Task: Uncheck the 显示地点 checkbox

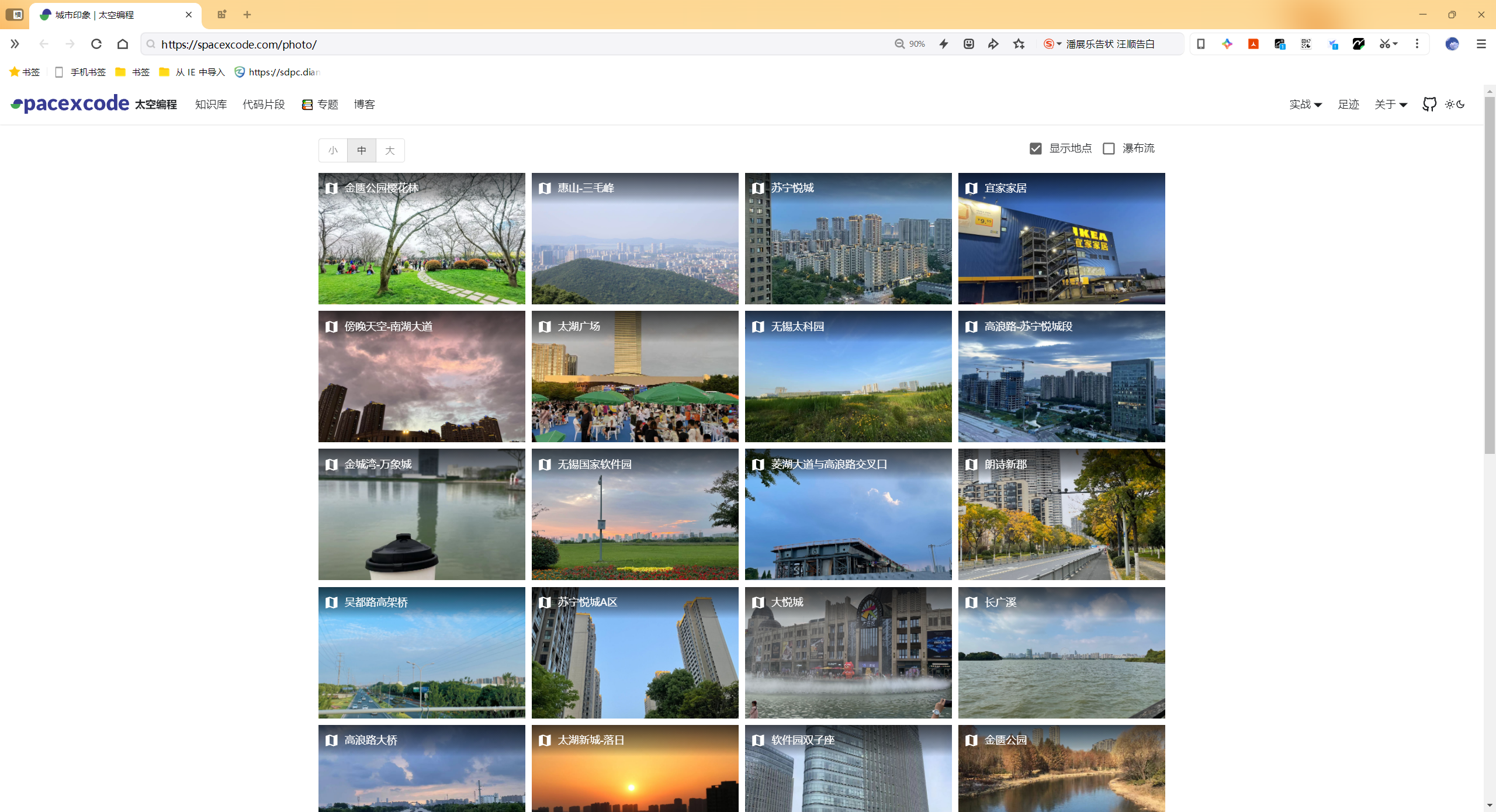Action: click(1036, 148)
